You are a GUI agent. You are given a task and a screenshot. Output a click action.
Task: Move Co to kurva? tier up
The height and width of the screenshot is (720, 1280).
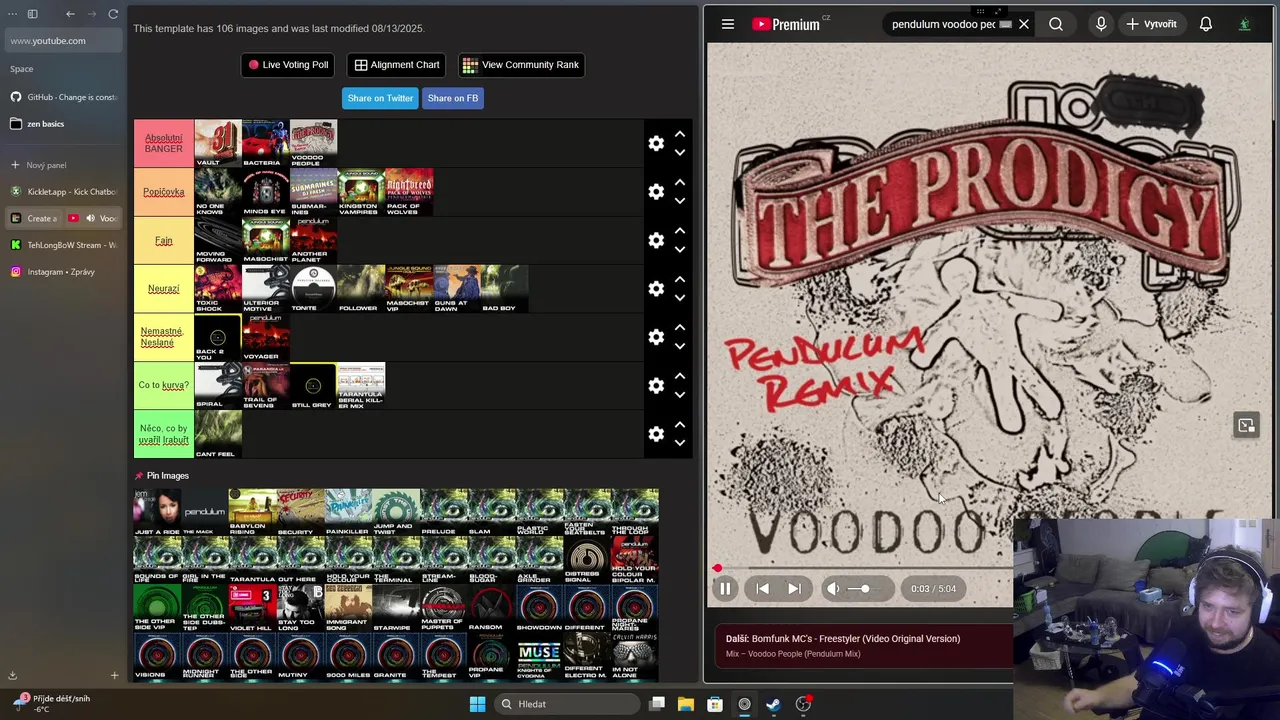tap(680, 376)
